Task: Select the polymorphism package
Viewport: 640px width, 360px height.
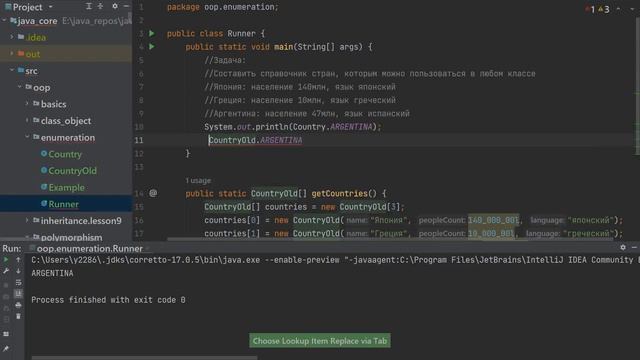Action: pyautogui.click(x=71, y=237)
